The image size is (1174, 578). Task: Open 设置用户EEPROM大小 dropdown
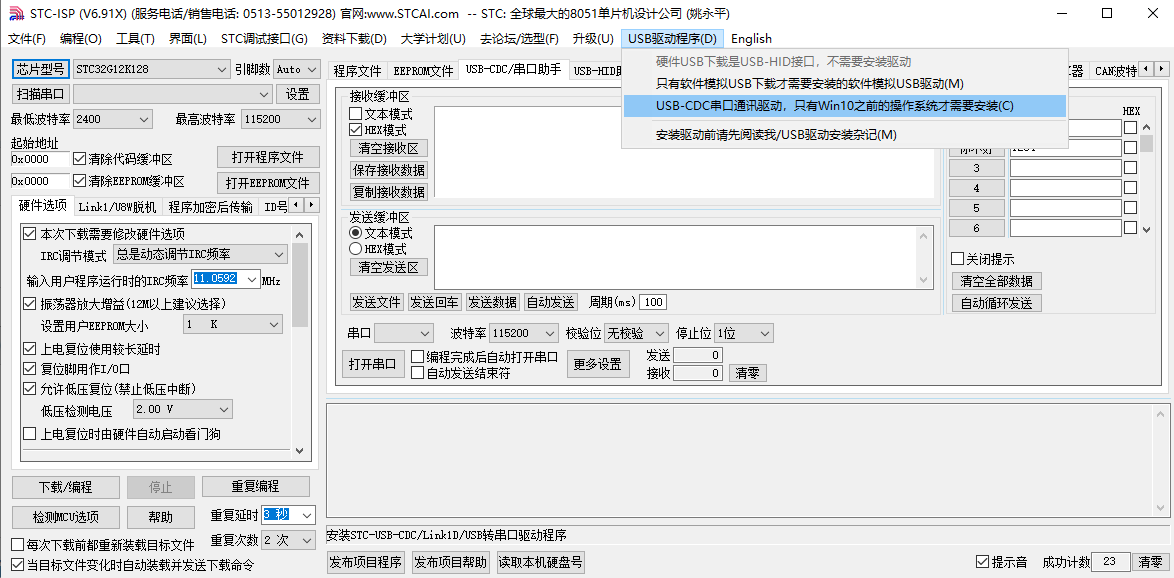coord(233,324)
